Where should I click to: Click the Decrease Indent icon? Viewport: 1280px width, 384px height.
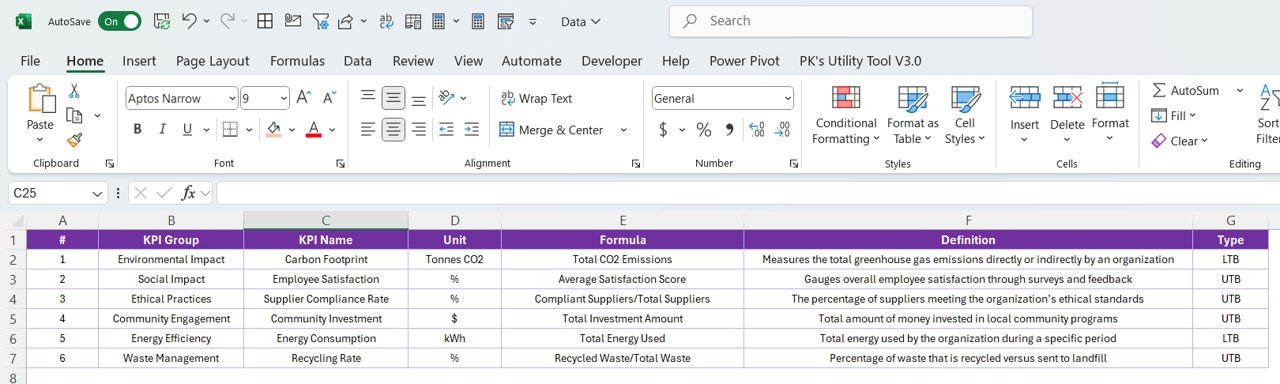446,129
